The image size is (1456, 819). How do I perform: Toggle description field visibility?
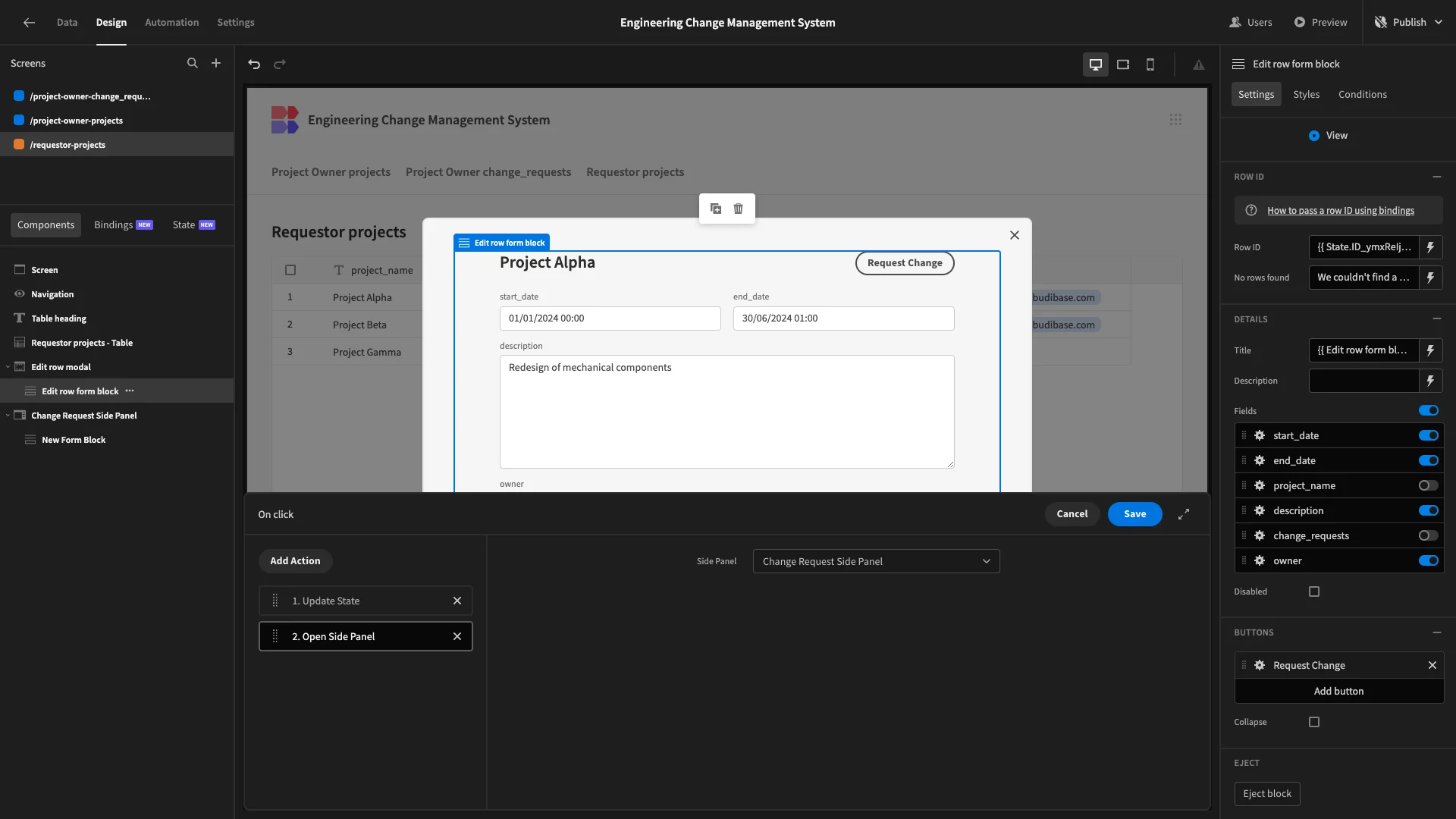coord(1429,510)
